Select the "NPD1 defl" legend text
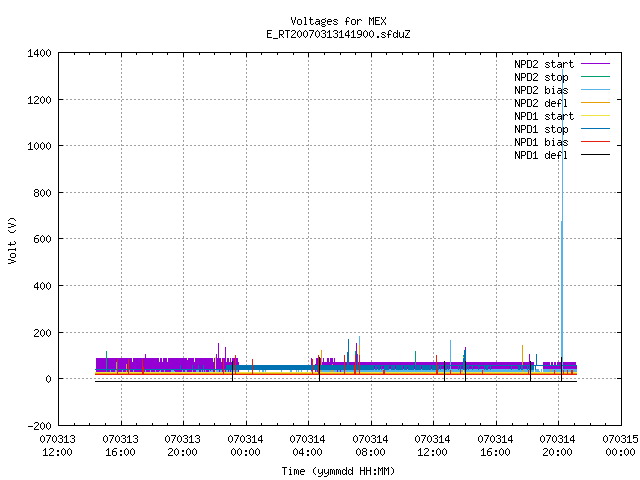 point(541,156)
